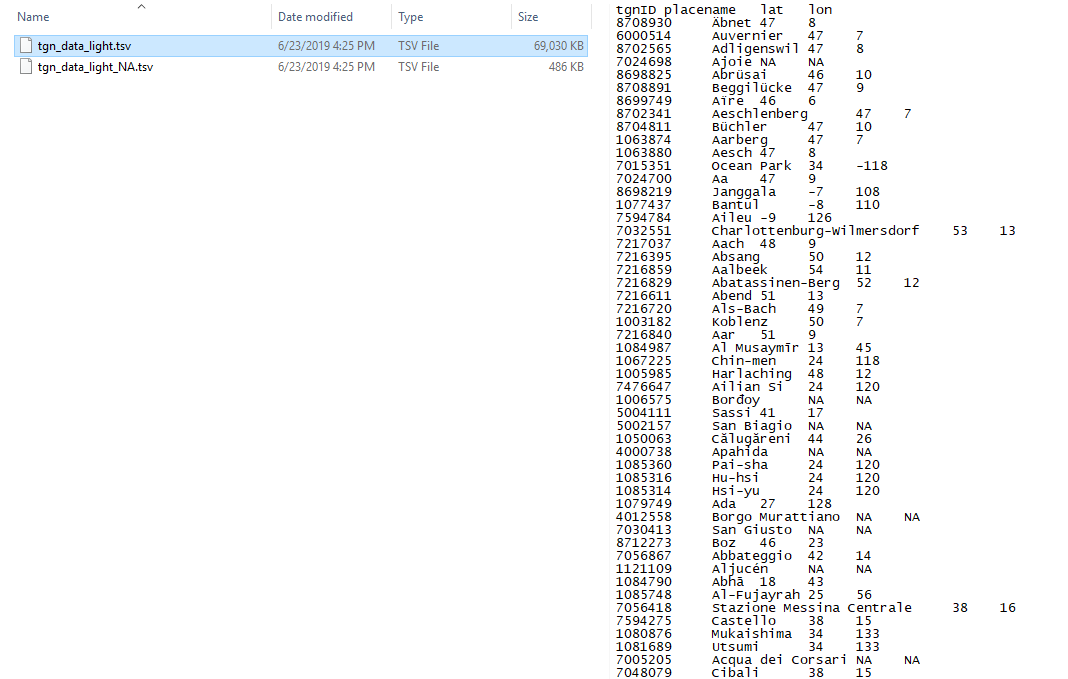
Task: Click the placename Călugăreni
Action: (751, 439)
